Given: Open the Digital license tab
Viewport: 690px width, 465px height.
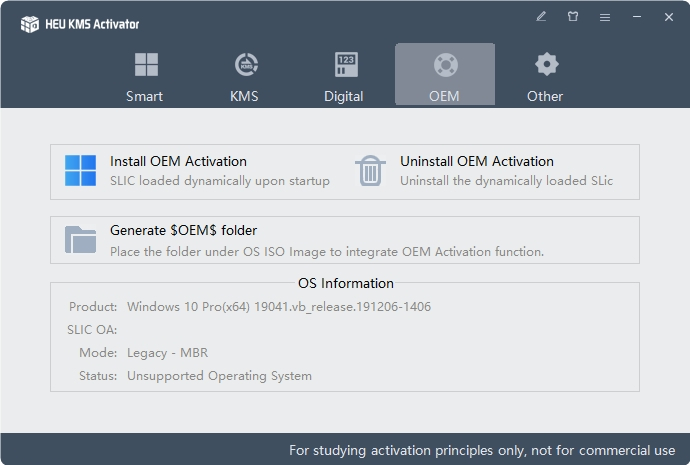Looking at the screenshot, I should pyautogui.click(x=345, y=76).
